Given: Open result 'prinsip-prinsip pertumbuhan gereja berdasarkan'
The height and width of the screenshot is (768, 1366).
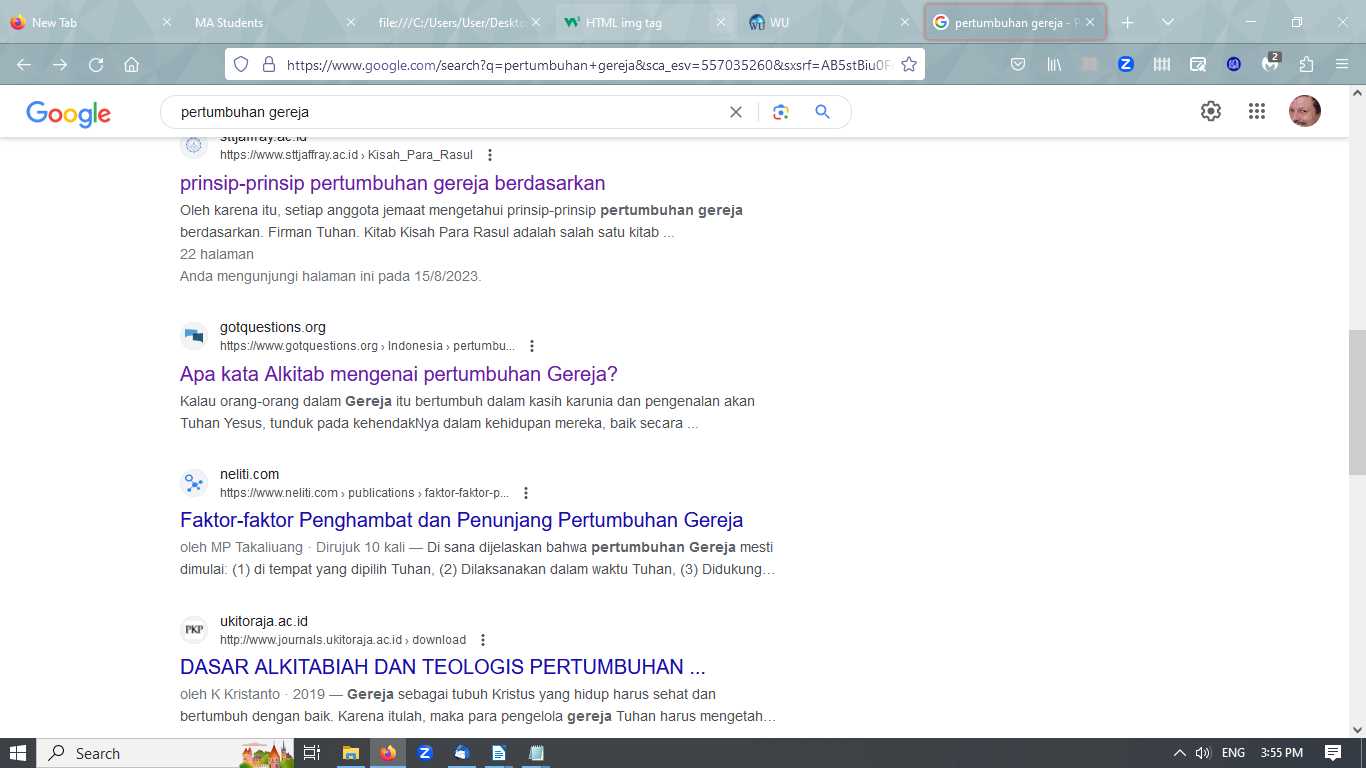Looking at the screenshot, I should click(x=393, y=183).
